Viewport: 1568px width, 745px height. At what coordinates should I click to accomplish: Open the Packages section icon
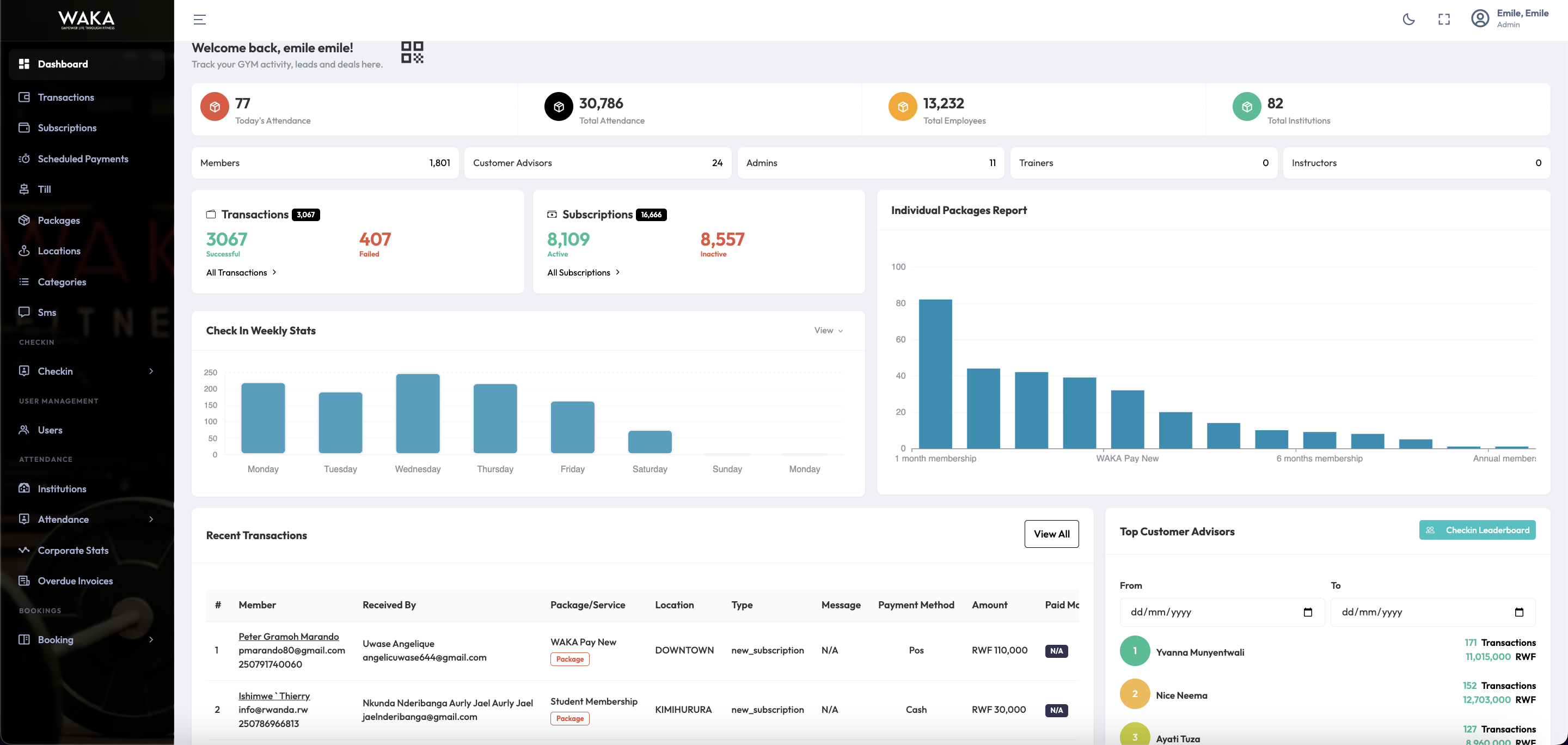[x=24, y=219]
